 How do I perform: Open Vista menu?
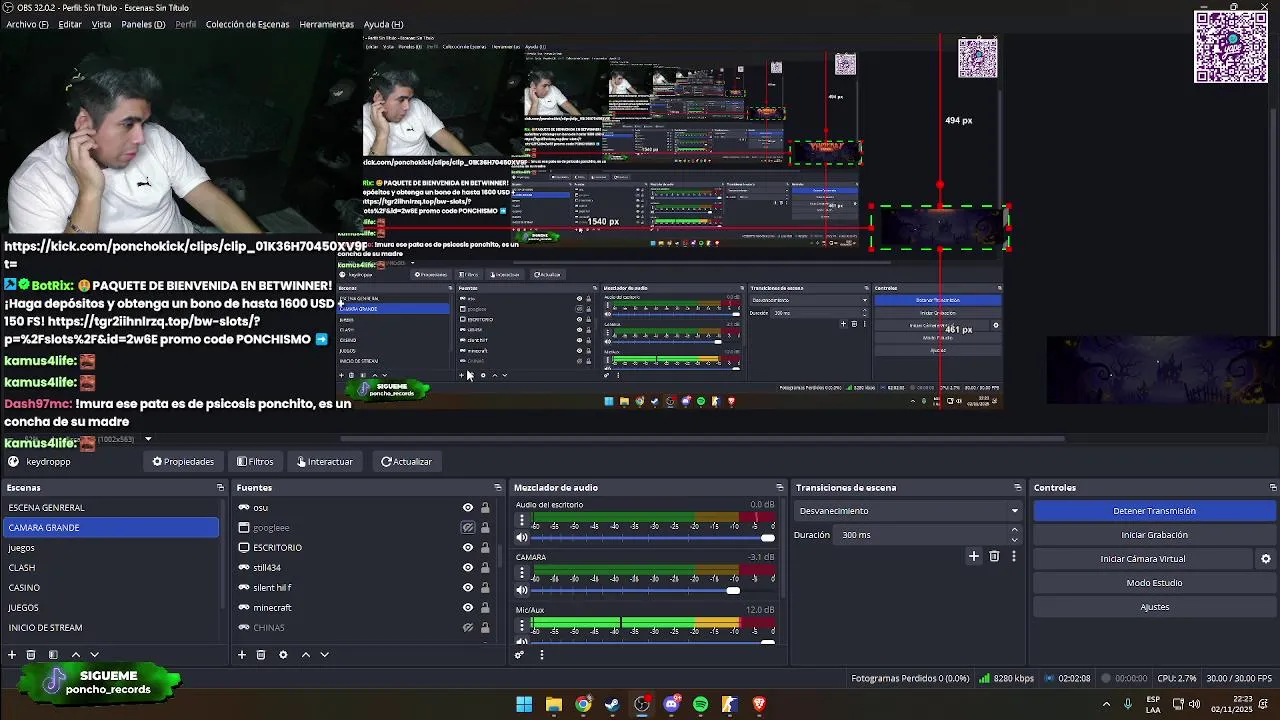tap(101, 24)
